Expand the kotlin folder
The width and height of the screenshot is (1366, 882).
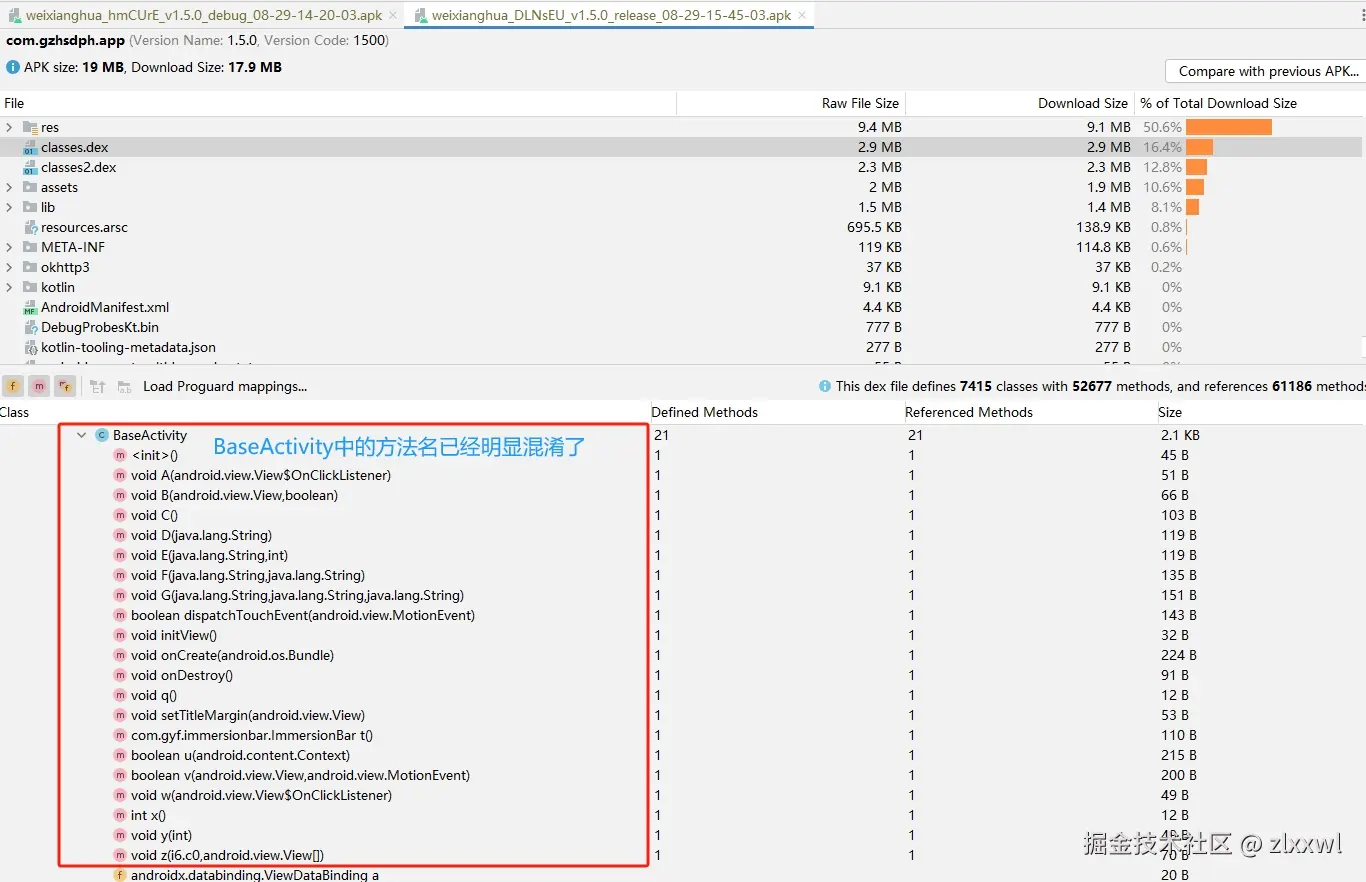tap(10, 287)
